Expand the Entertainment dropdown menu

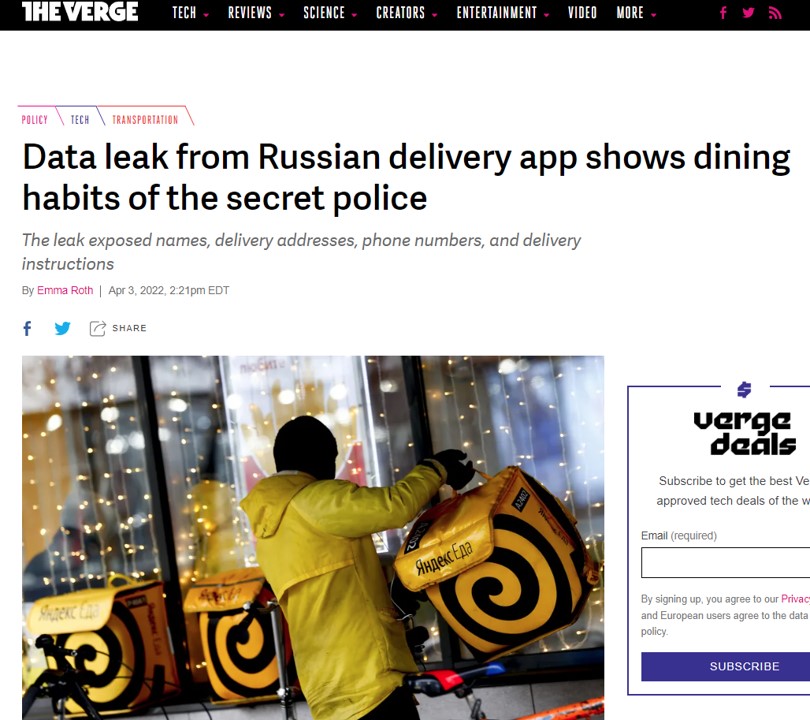[503, 13]
